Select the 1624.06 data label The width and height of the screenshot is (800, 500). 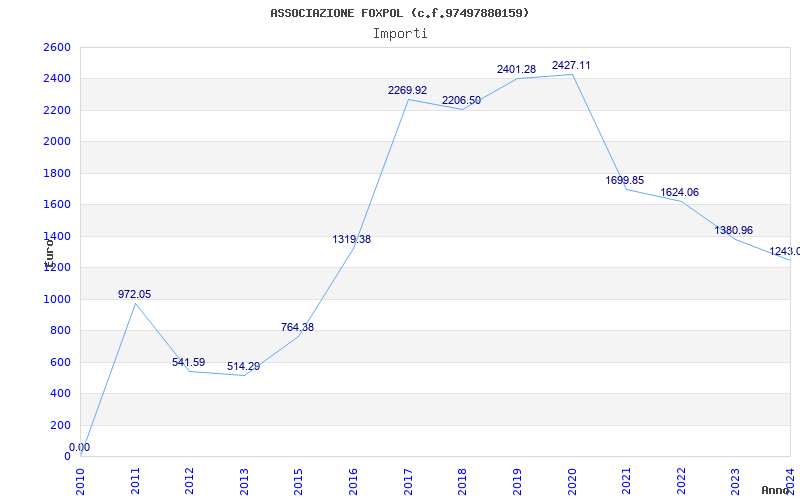[x=680, y=192]
